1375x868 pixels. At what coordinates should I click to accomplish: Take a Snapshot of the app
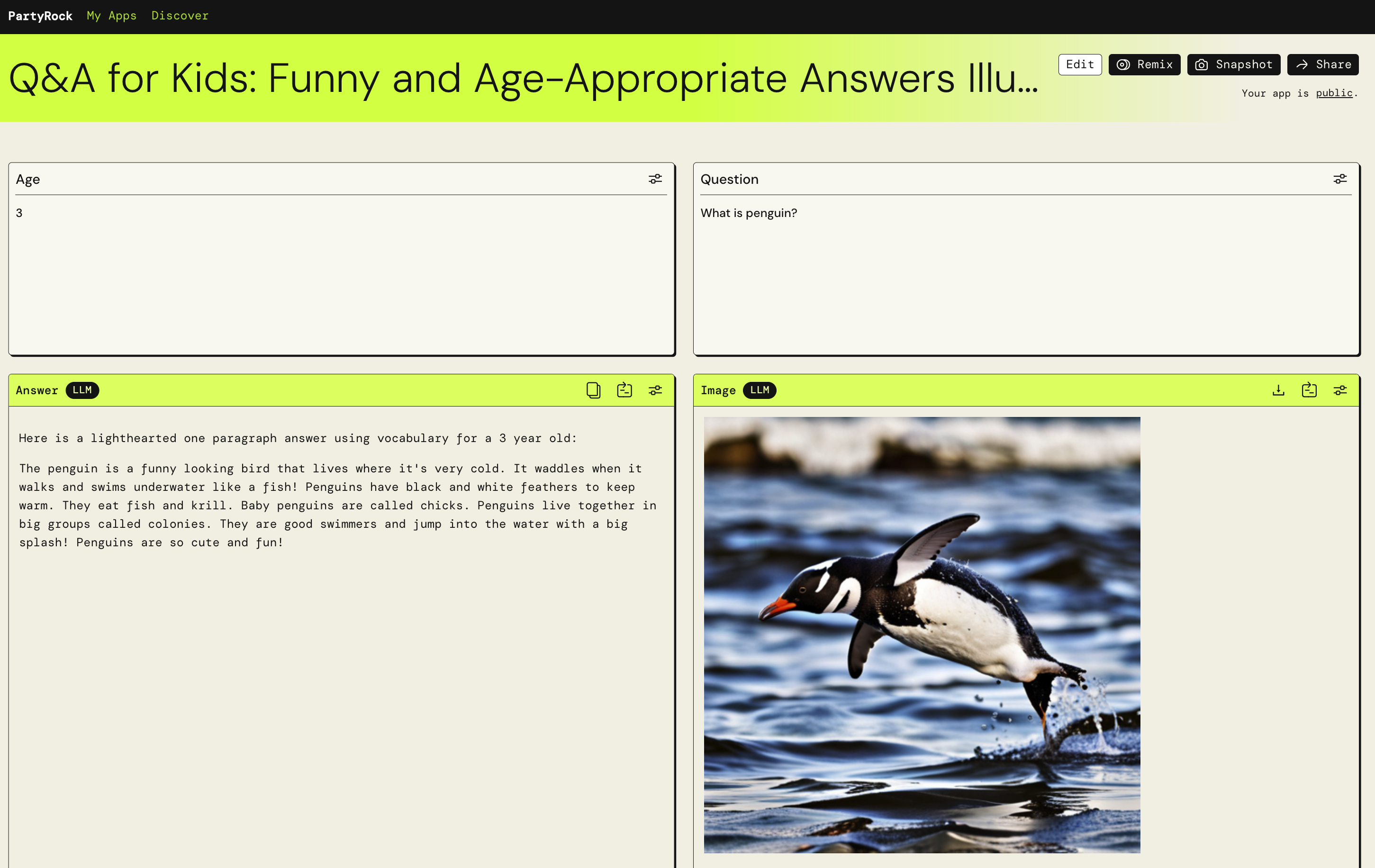click(x=1233, y=64)
